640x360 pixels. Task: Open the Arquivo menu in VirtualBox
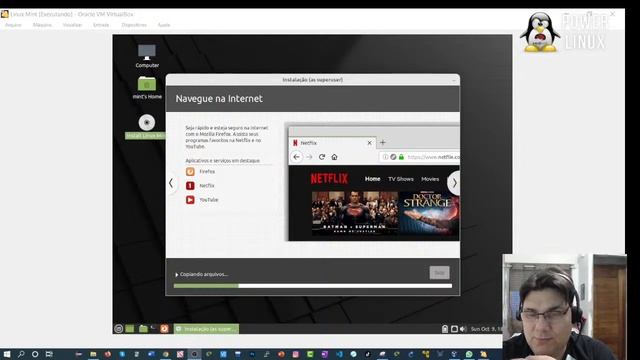click(13, 25)
